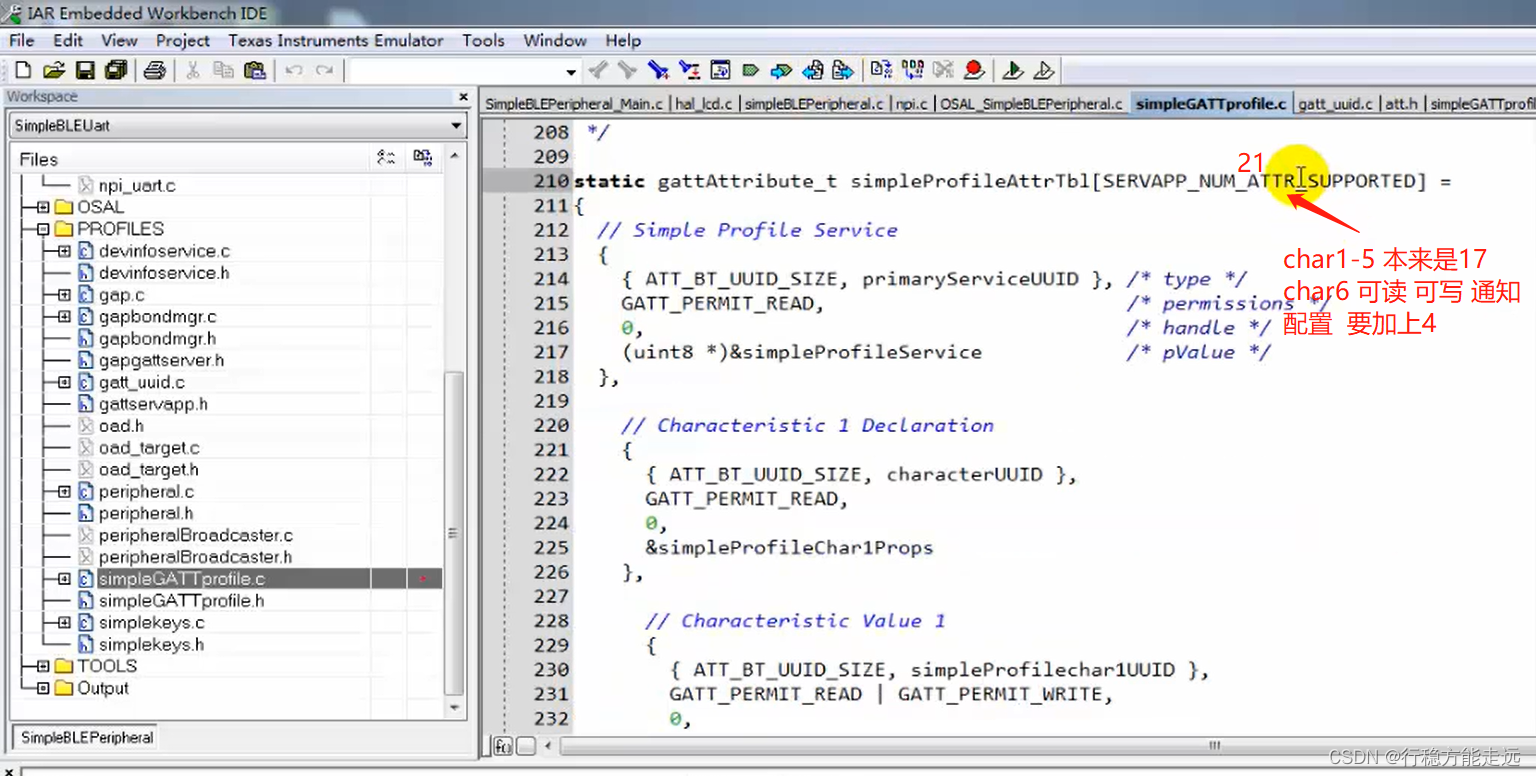
Task: Save the current file via floppy icon
Action: [x=85, y=70]
